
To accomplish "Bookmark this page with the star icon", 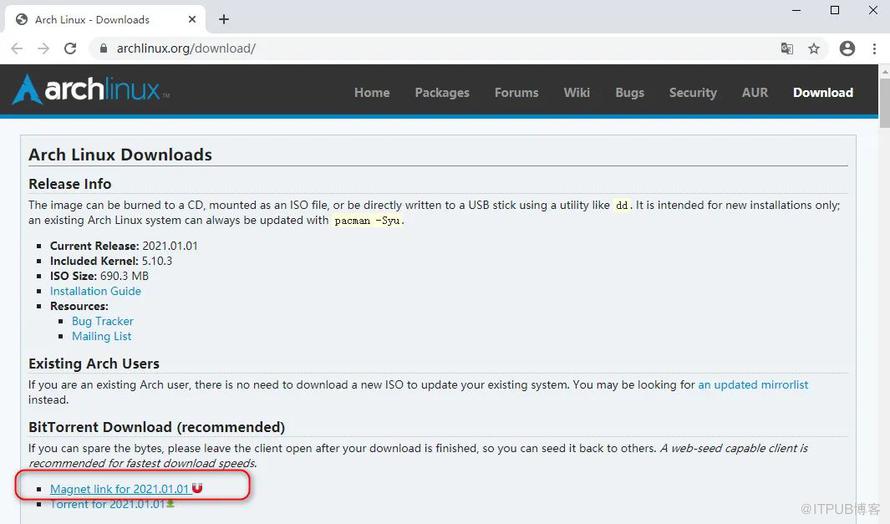I will click(814, 49).
